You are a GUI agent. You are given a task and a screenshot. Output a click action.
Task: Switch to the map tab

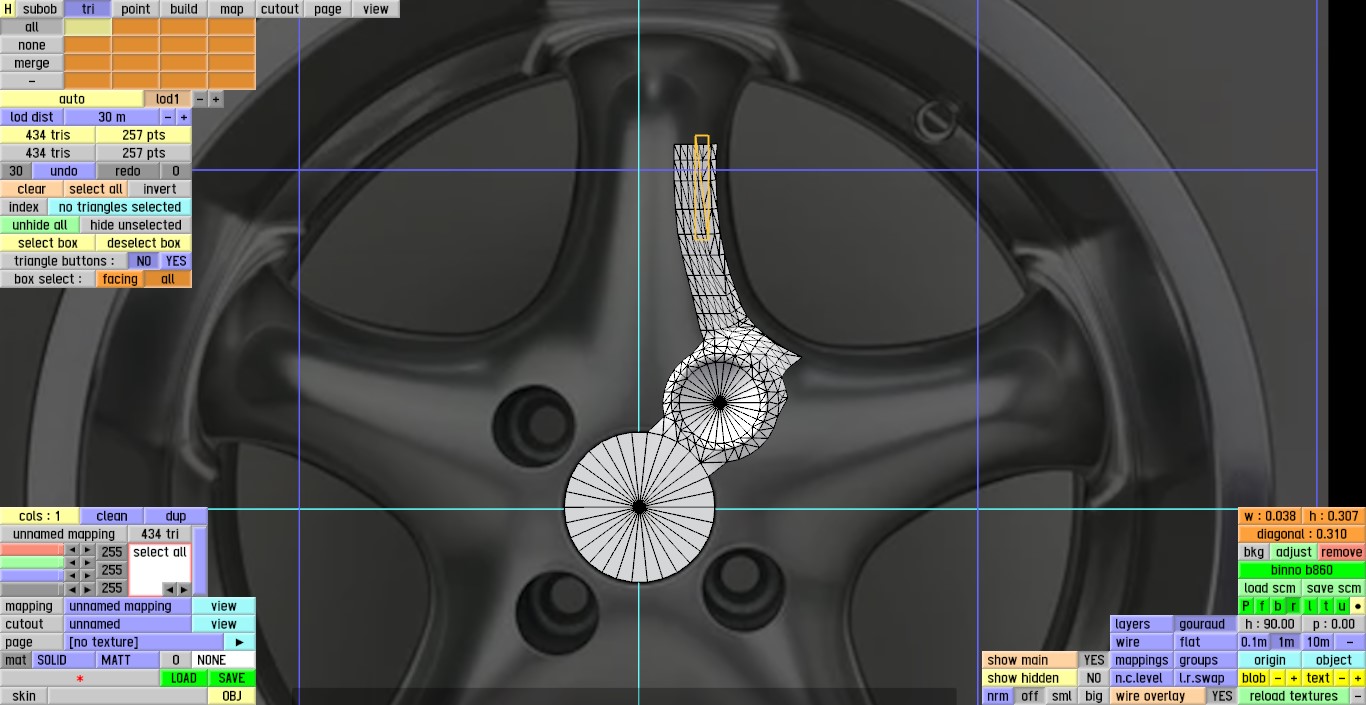pos(232,9)
